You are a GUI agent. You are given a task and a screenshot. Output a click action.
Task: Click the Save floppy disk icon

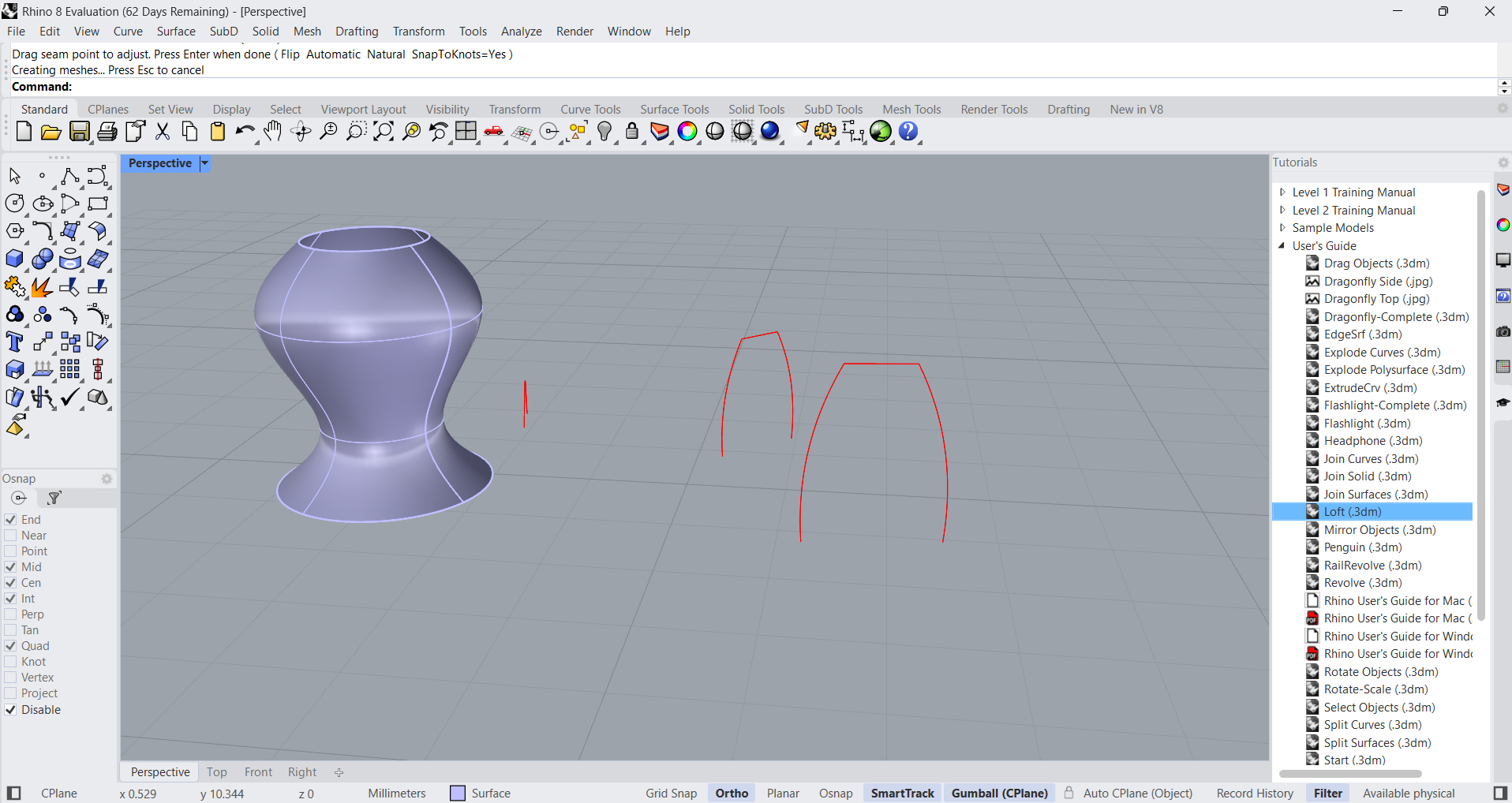[x=79, y=132]
